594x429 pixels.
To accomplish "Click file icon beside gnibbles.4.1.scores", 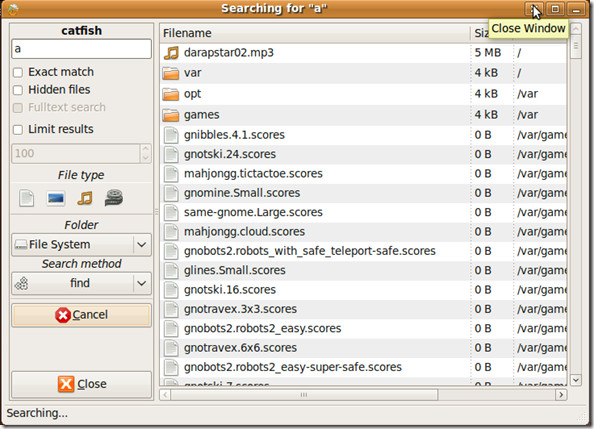I will (171, 135).
